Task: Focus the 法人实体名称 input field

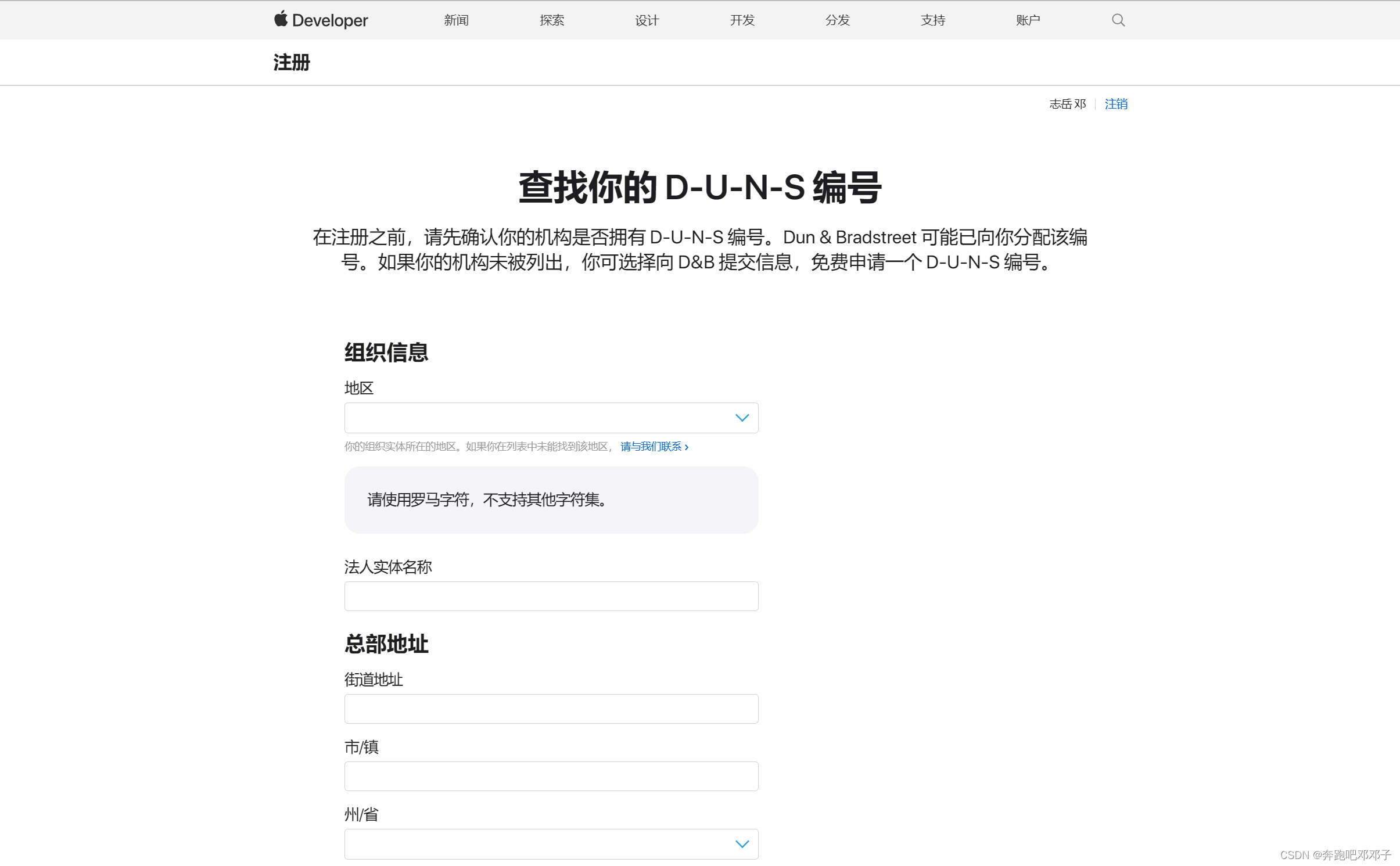Action: 551,596
